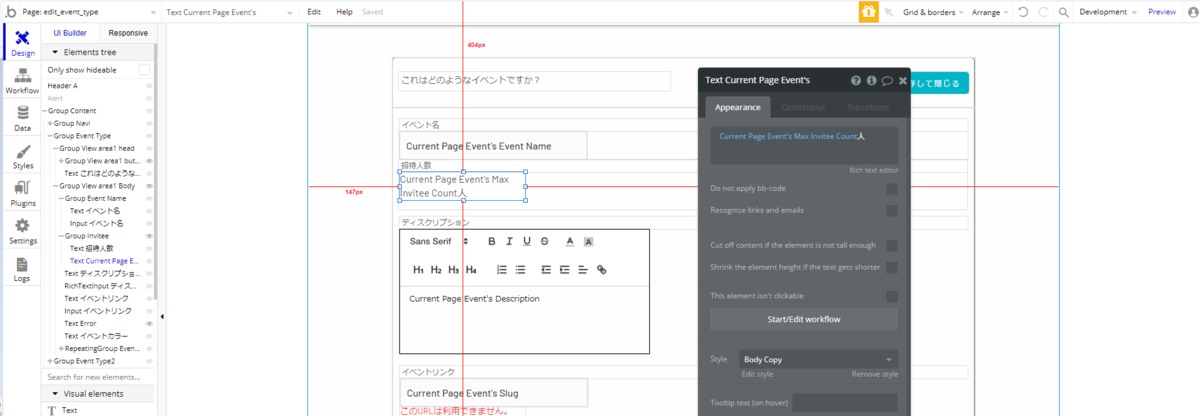Close the Text Current Page Event's panel

click(x=903, y=80)
